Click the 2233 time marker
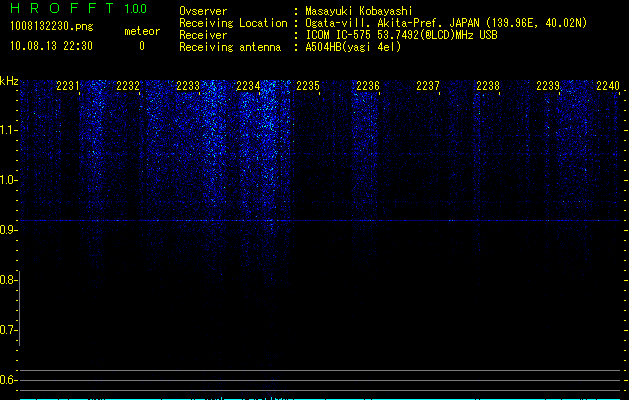The width and height of the screenshot is (629, 400). pyautogui.click(x=188, y=86)
